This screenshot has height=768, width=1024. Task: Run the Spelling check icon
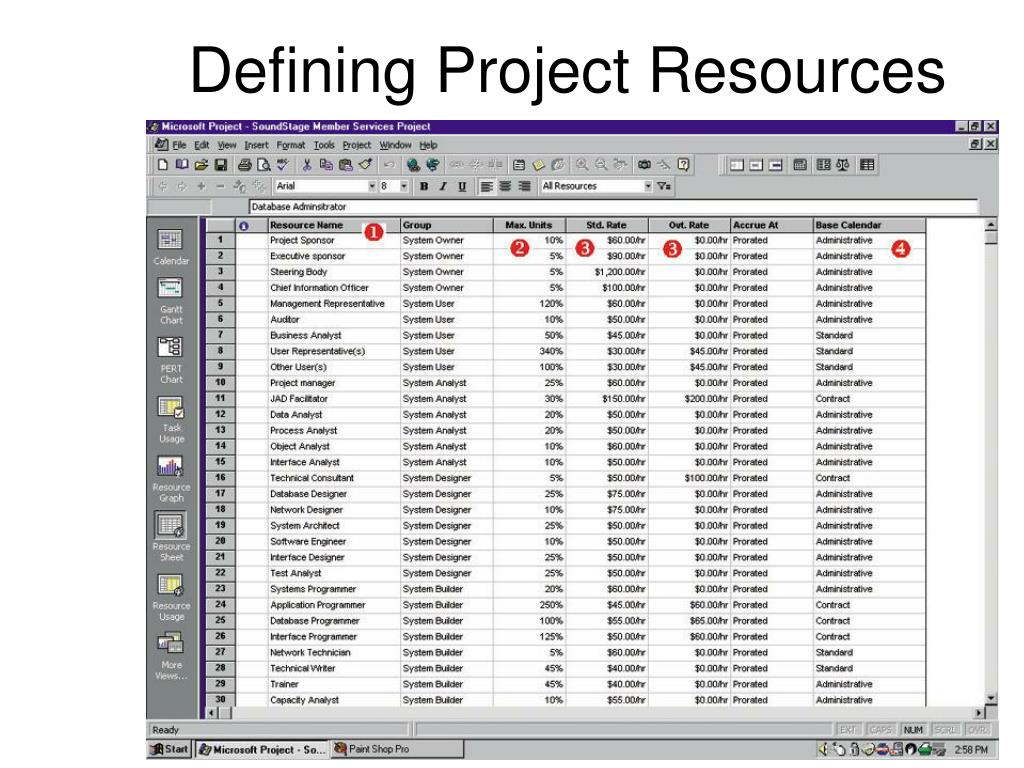click(x=283, y=165)
